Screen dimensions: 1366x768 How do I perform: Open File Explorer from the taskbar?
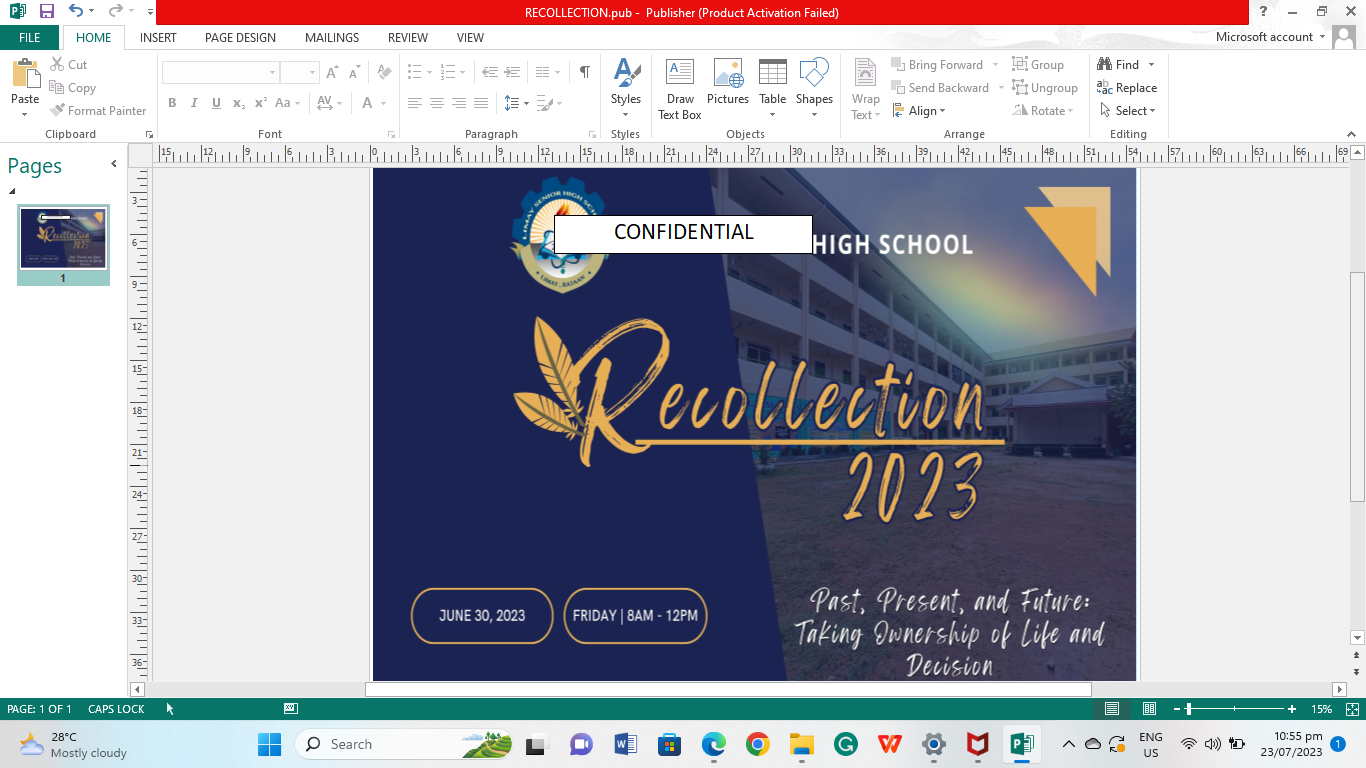tap(801, 744)
